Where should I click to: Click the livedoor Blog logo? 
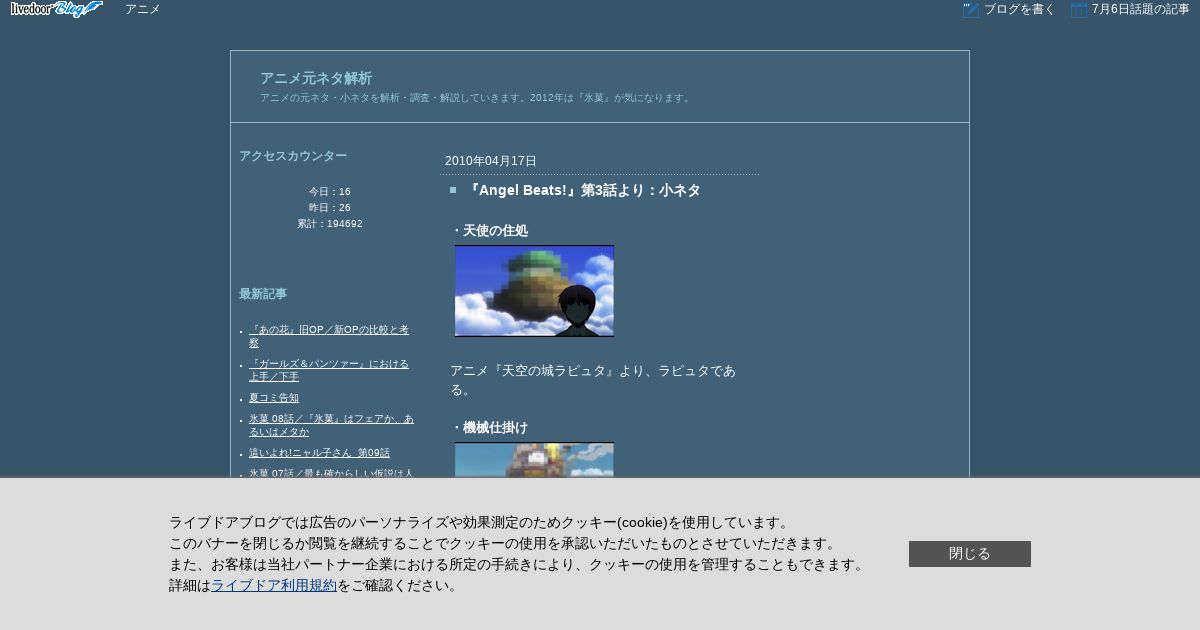coord(56,9)
